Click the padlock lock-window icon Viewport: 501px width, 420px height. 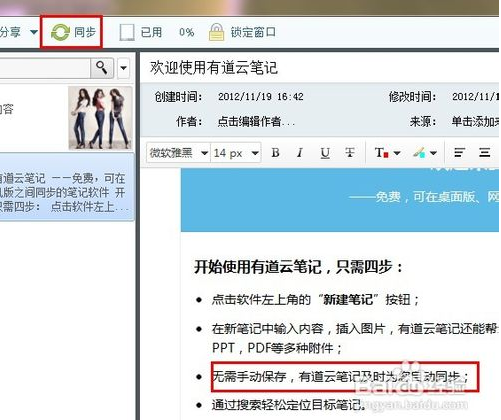click(x=216, y=32)
